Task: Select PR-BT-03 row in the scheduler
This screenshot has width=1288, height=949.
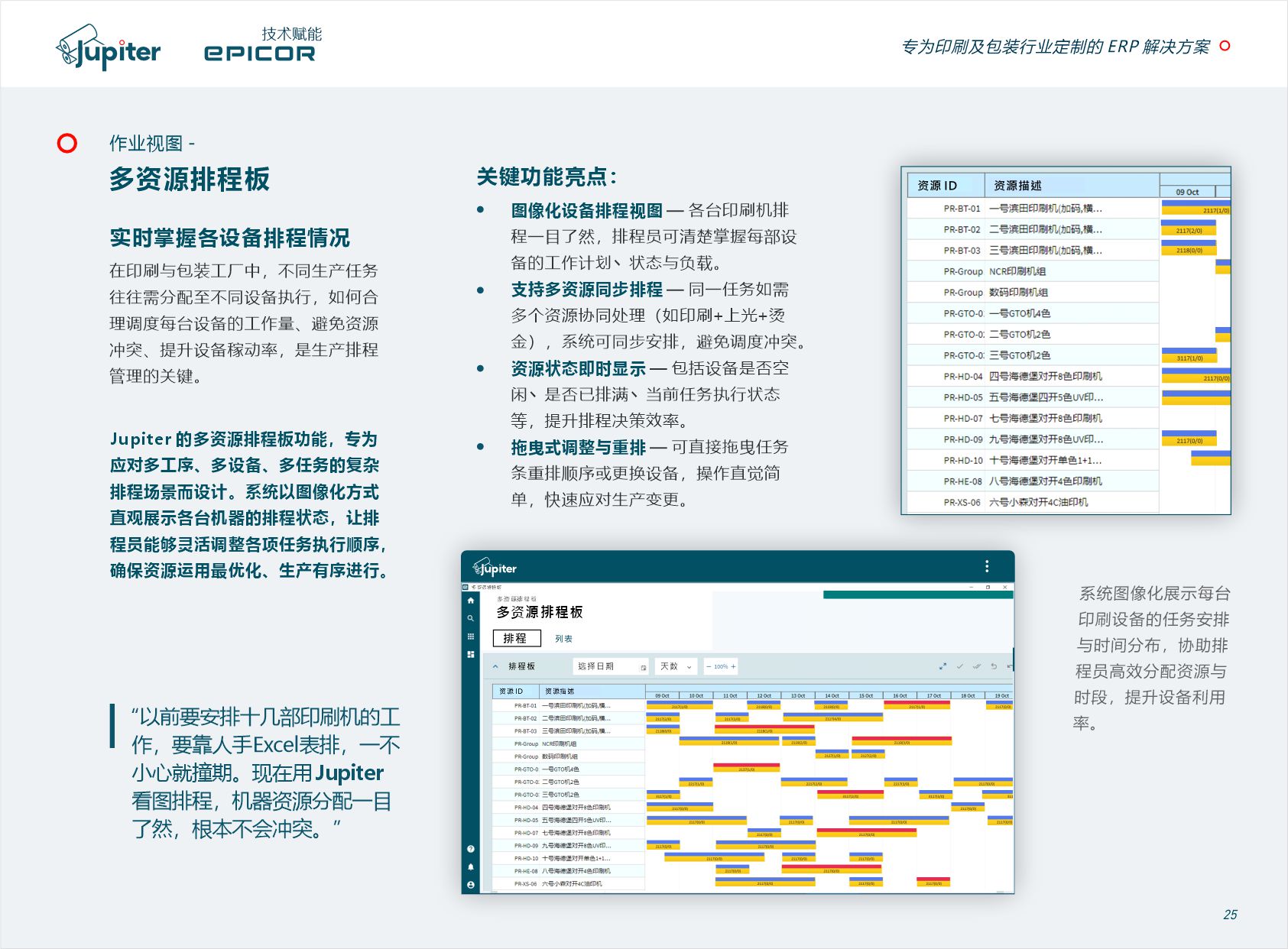Action: coord(568,731)
